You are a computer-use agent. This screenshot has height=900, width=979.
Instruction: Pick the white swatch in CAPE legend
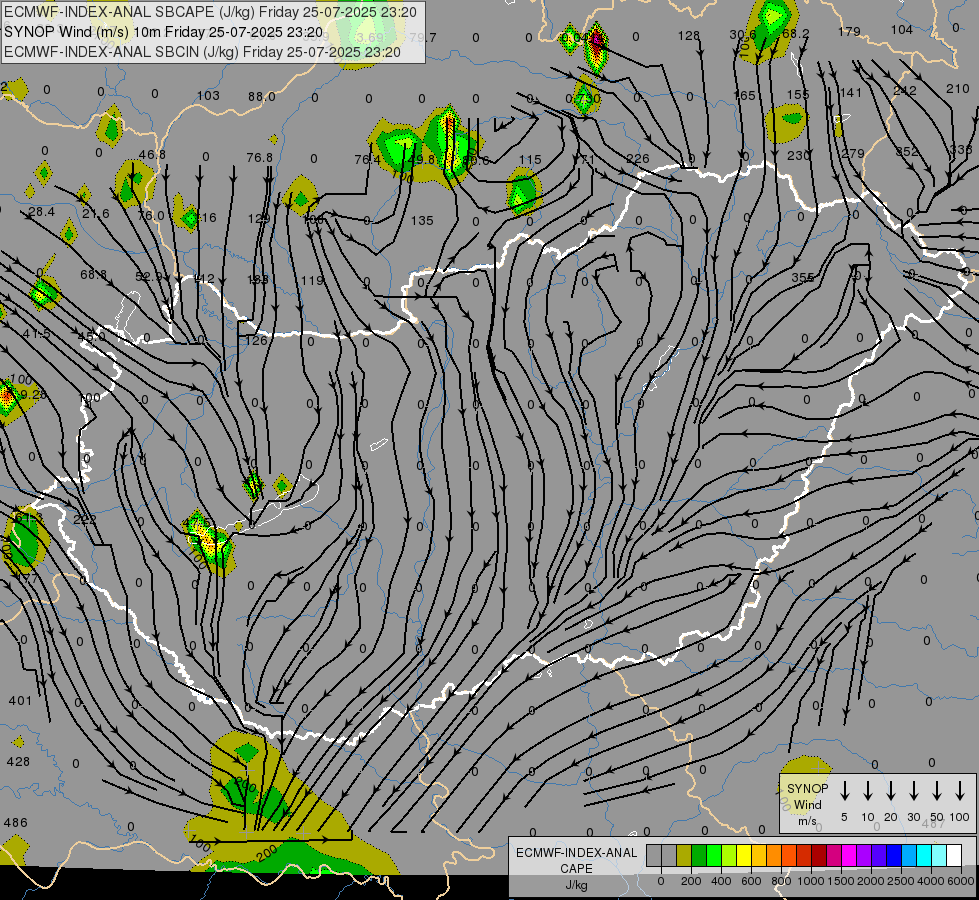click(x=954, y=856)
